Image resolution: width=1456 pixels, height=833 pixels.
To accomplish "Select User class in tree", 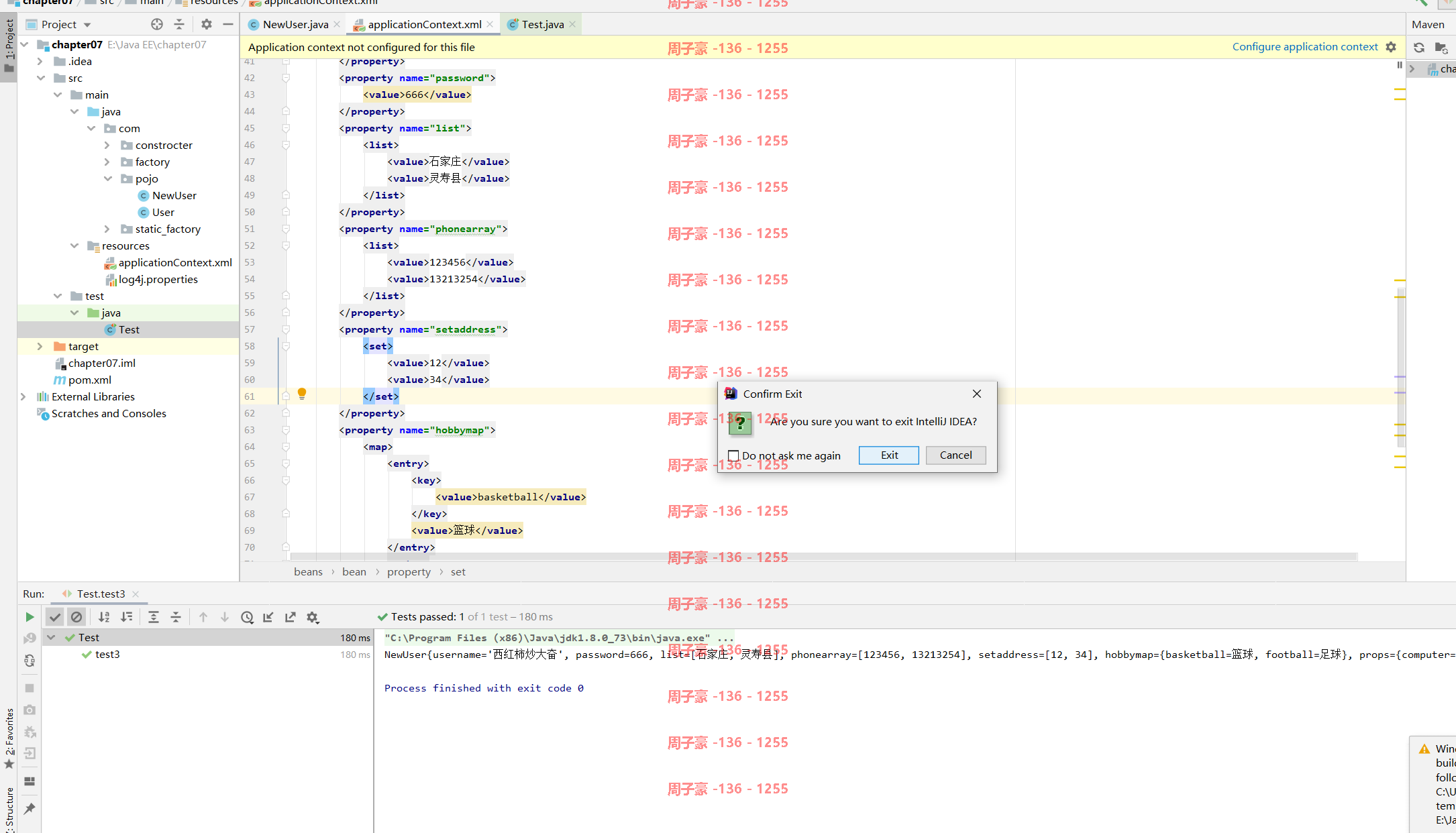I will (x=163, y=212).
